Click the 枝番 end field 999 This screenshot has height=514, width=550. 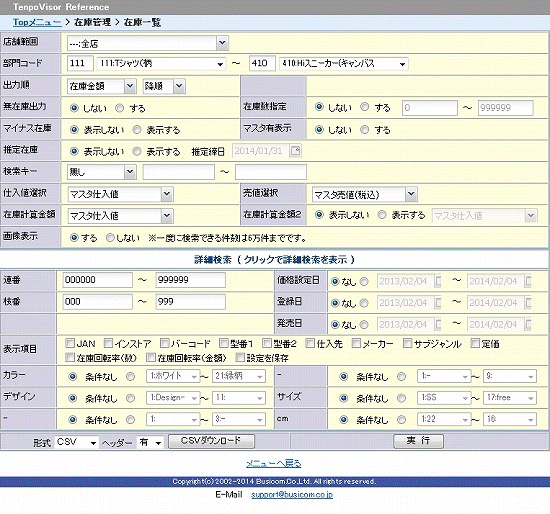coord(190,302)
